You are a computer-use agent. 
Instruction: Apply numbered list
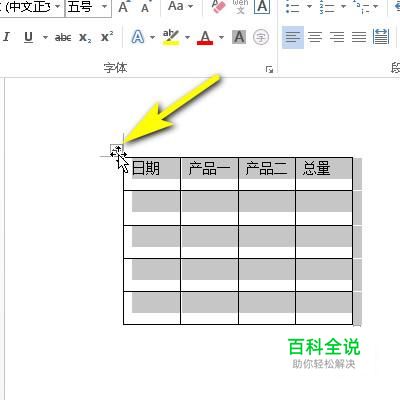[327, 7]
